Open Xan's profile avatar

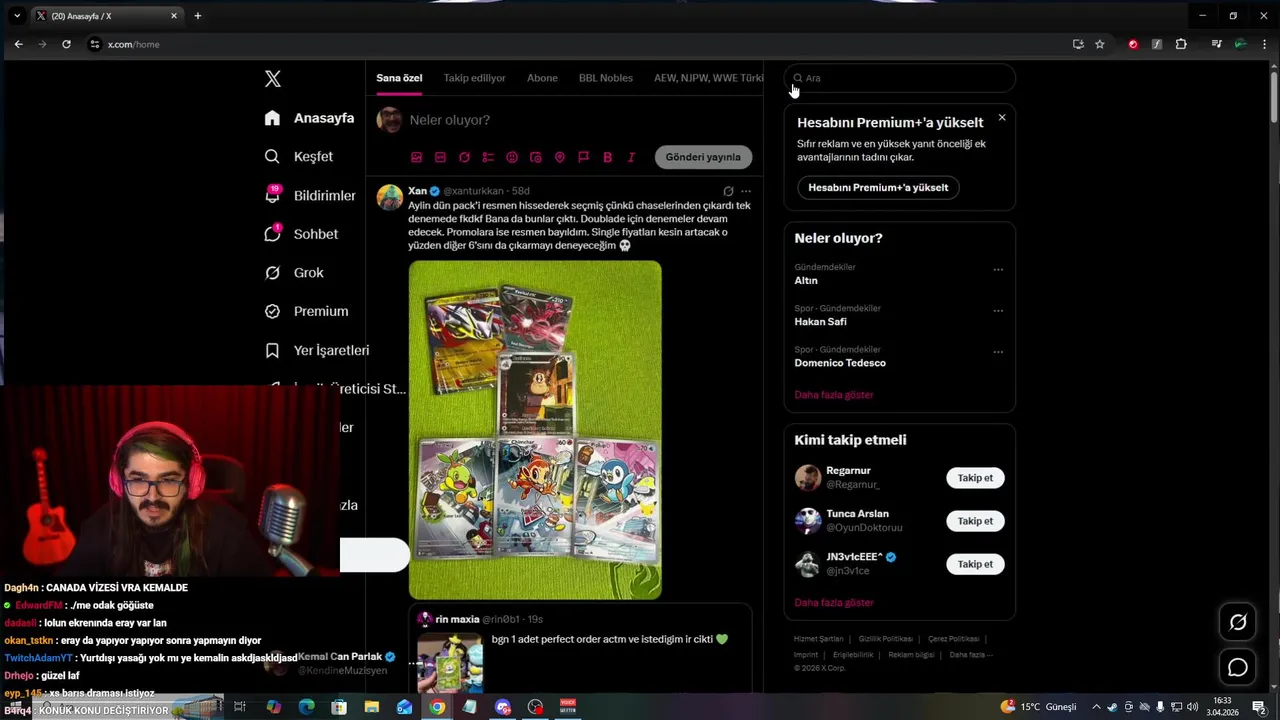[389, 196]
